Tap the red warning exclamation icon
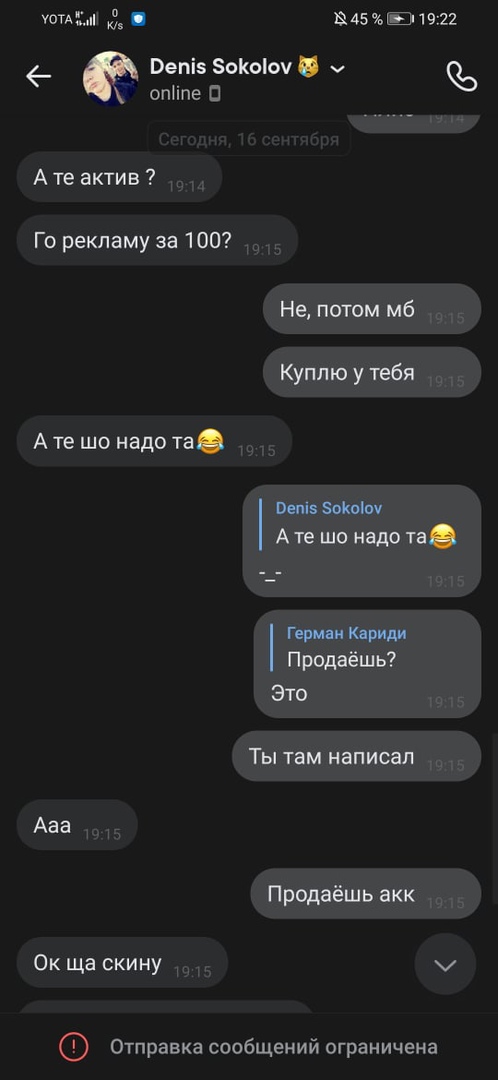This screenshot has height=1080, width=498. pos(73,1047)
